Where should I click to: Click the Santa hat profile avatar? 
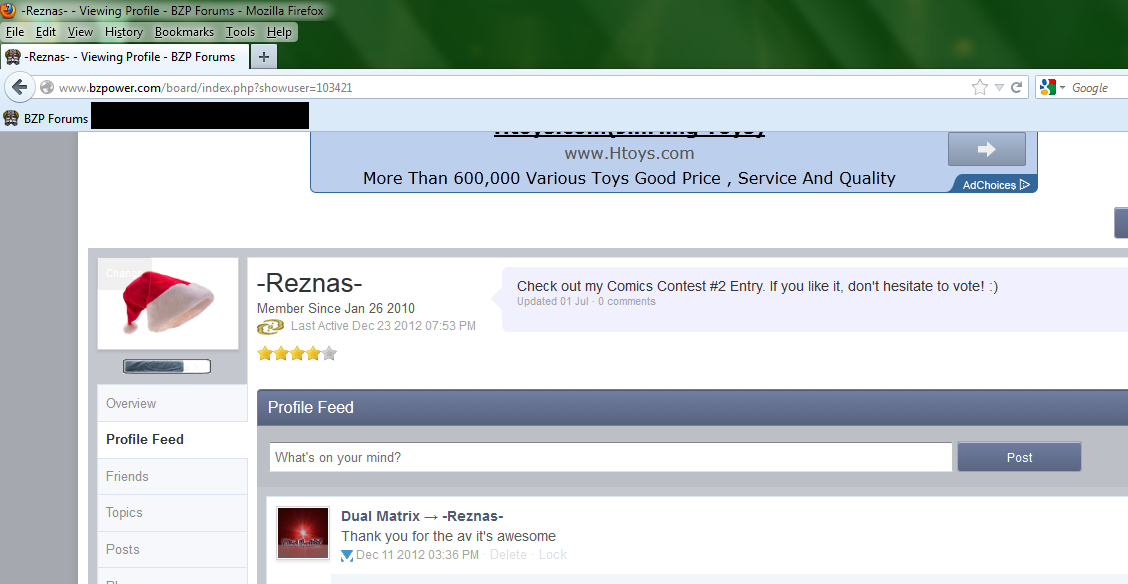pos(168,304)
